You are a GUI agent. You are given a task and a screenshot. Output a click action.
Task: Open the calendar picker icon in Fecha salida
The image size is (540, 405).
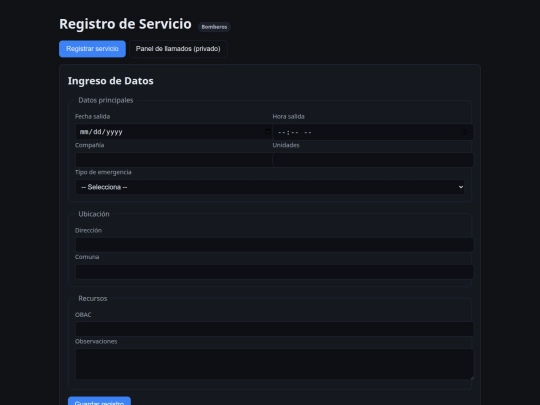pos(268,132)
